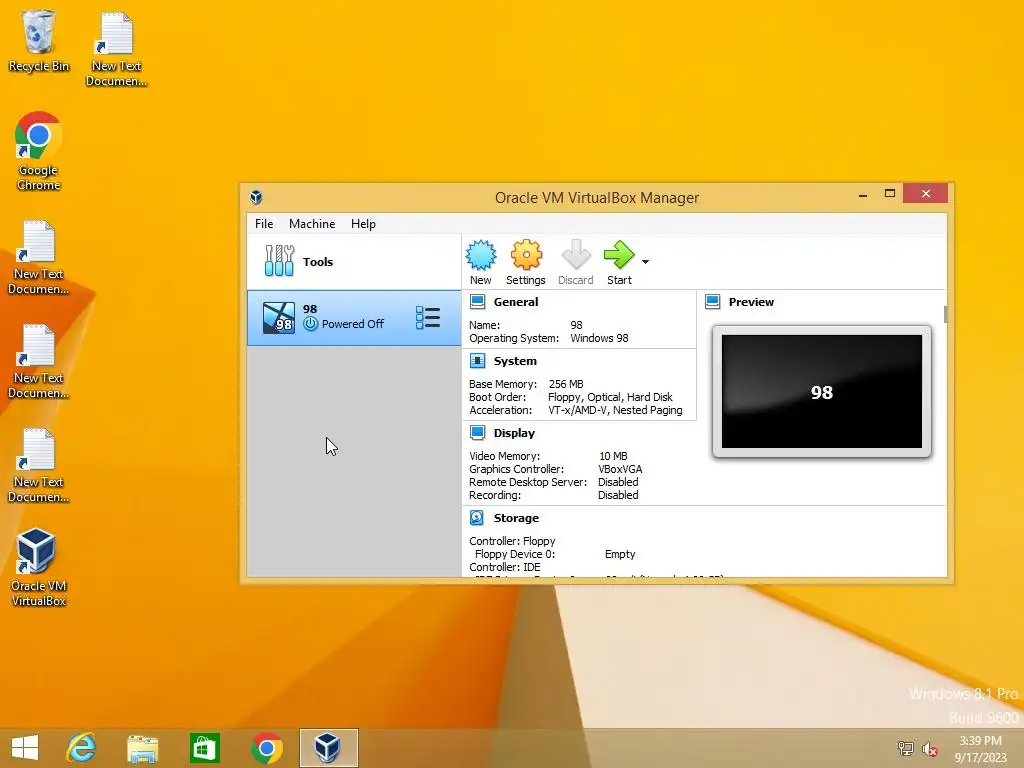Viewport: 1024px width, 768px height.
Task: Open the Machine menu
Action: point(312,224)
